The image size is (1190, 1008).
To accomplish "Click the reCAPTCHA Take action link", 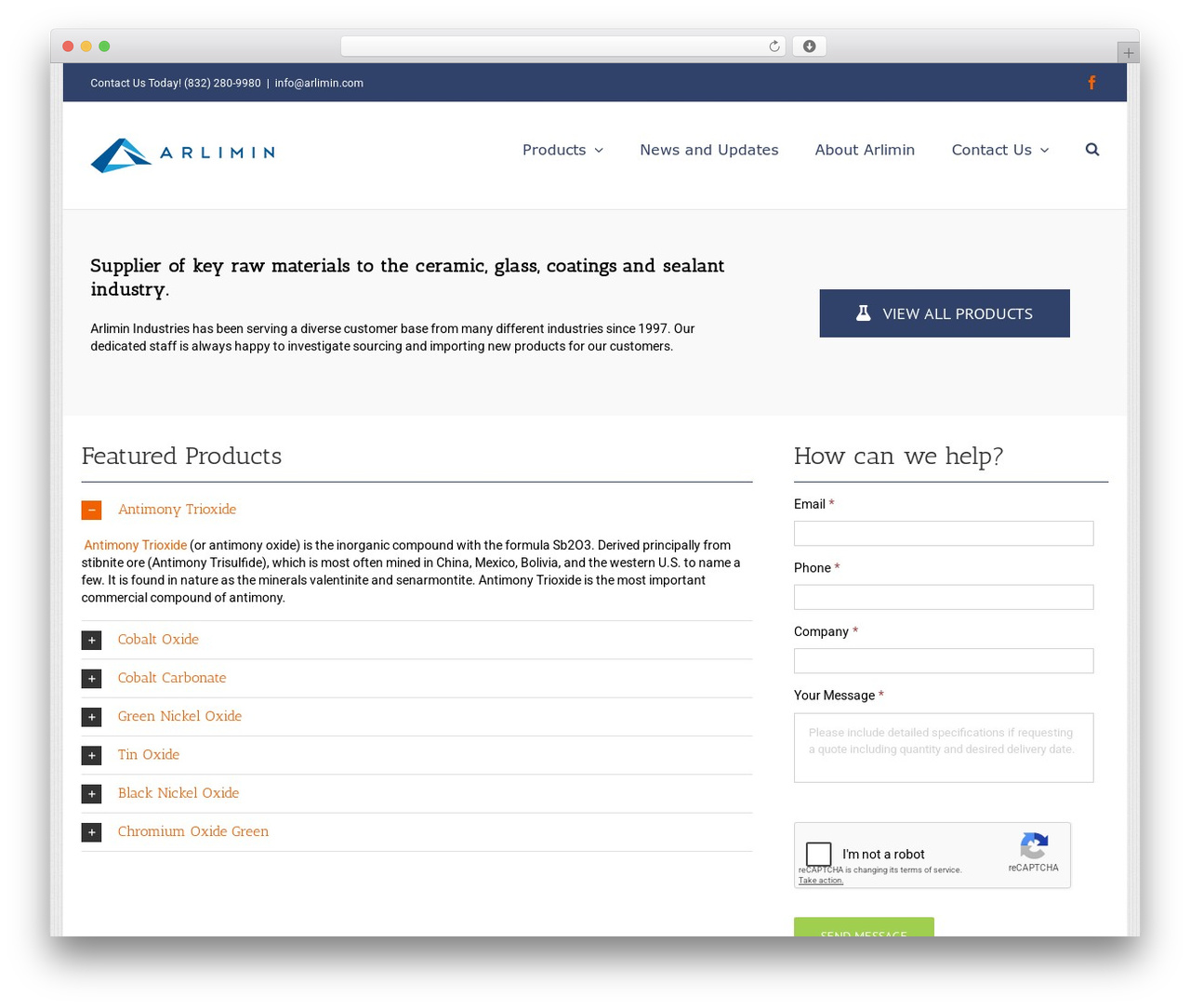I will click(x=821, y=881).
